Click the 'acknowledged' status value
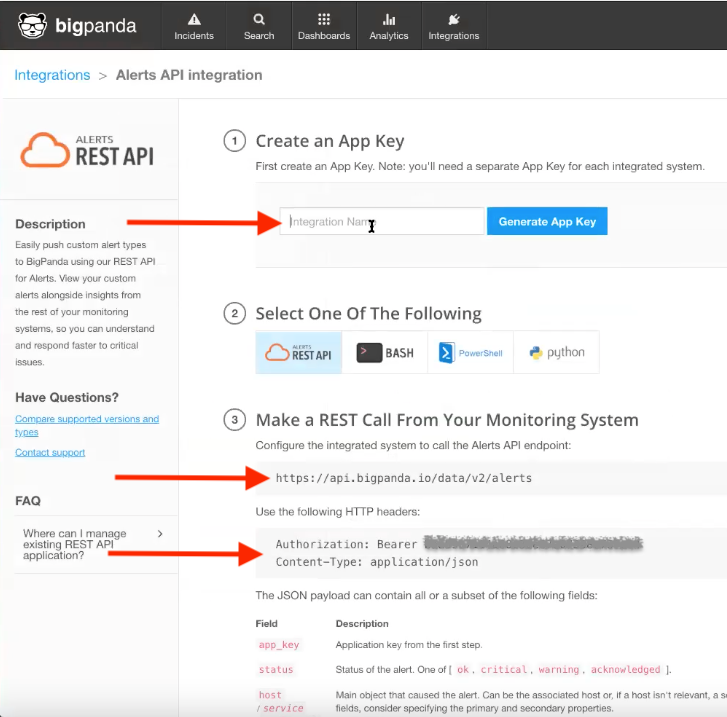The height and width of the screenshot is (717, 727). (x=625, y=670)
